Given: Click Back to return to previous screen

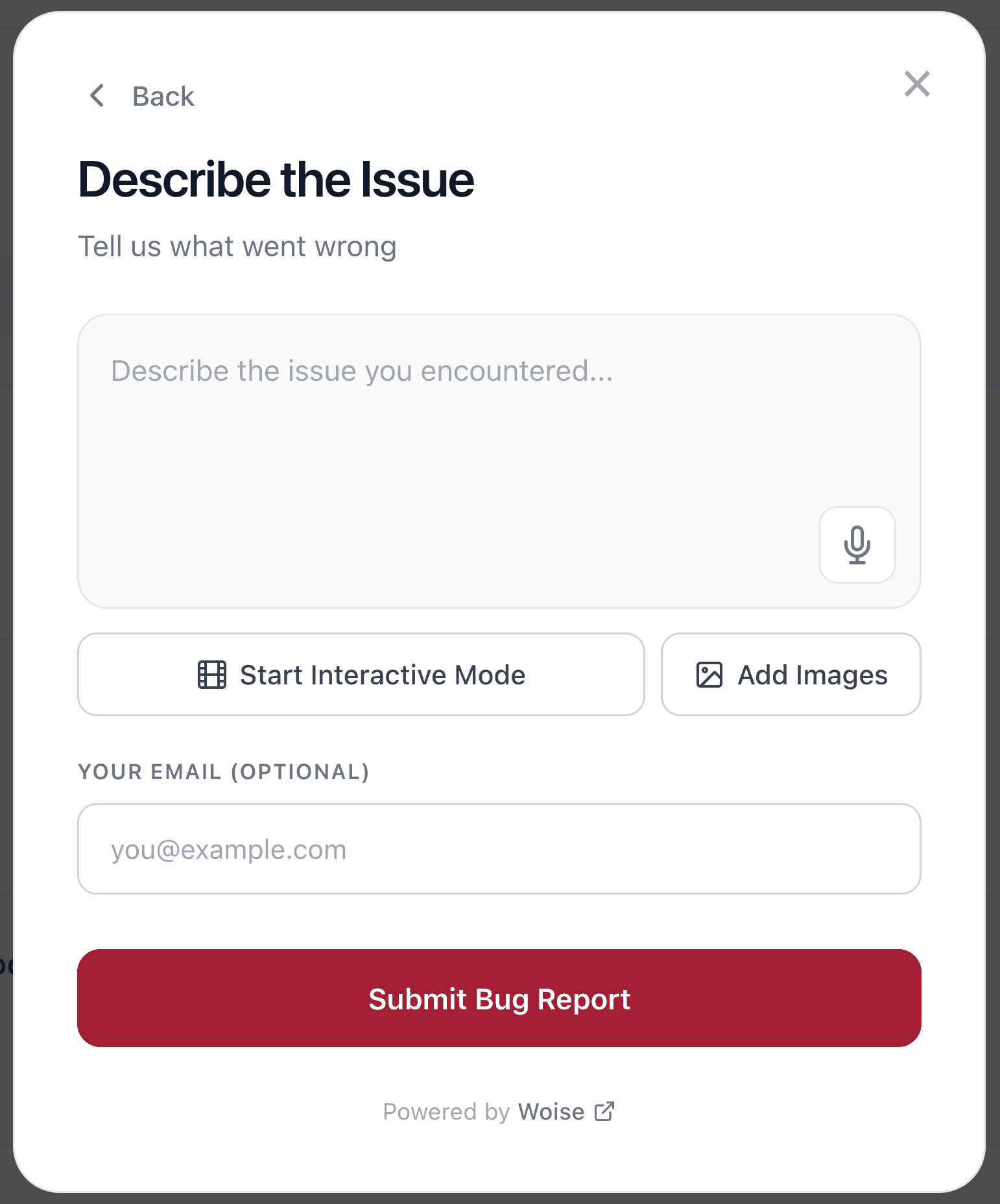Looking at the screenshot, I should click(x=163, y=96).
